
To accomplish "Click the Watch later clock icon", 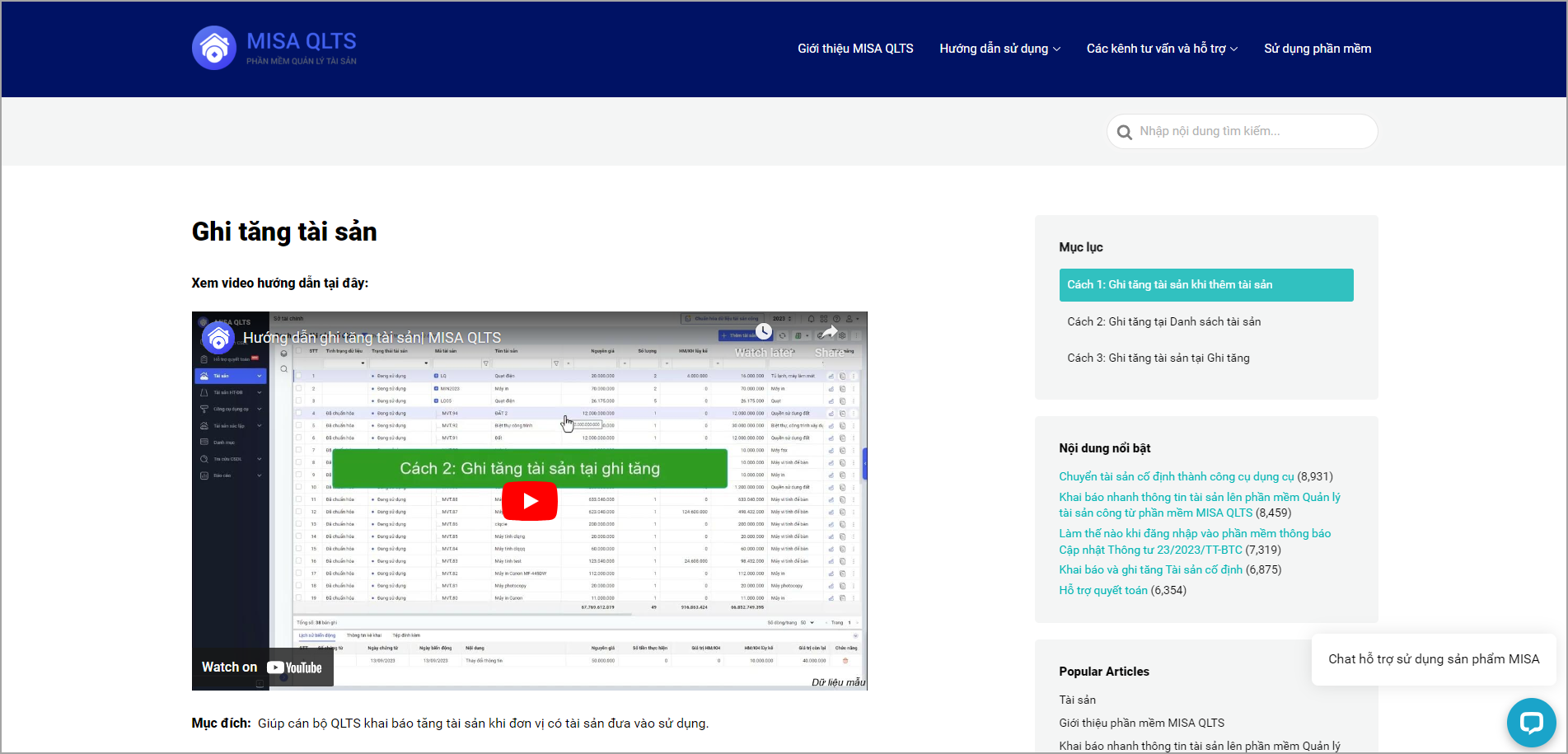I will tap(764, 332).
